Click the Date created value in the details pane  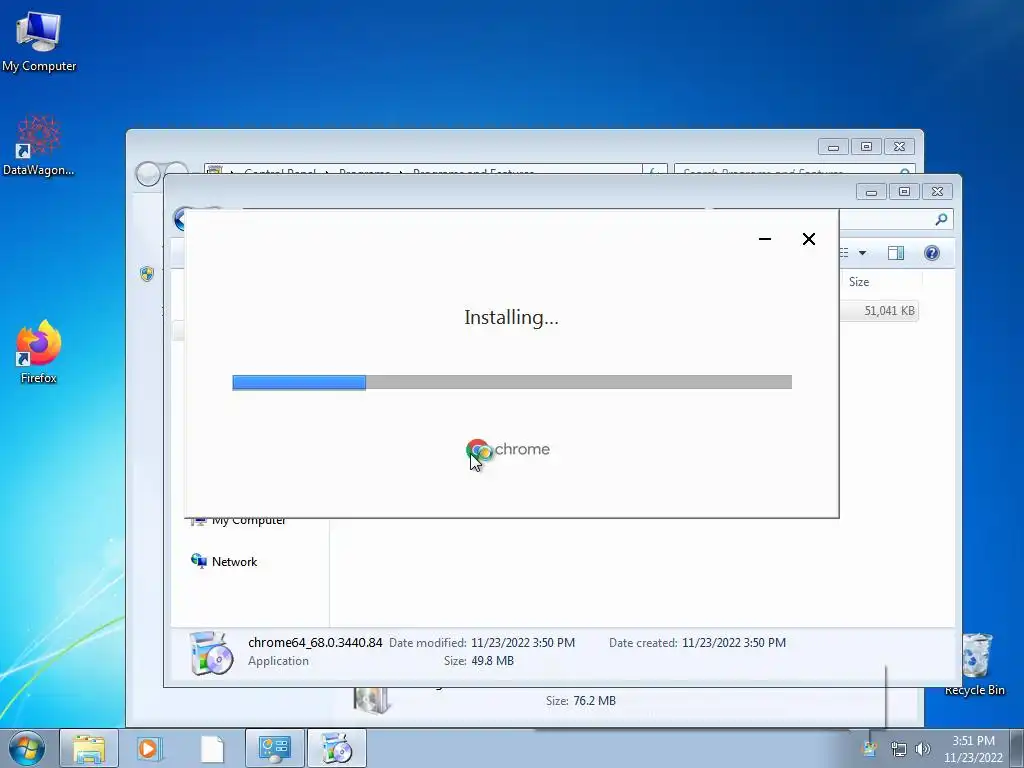pos(734,643)
